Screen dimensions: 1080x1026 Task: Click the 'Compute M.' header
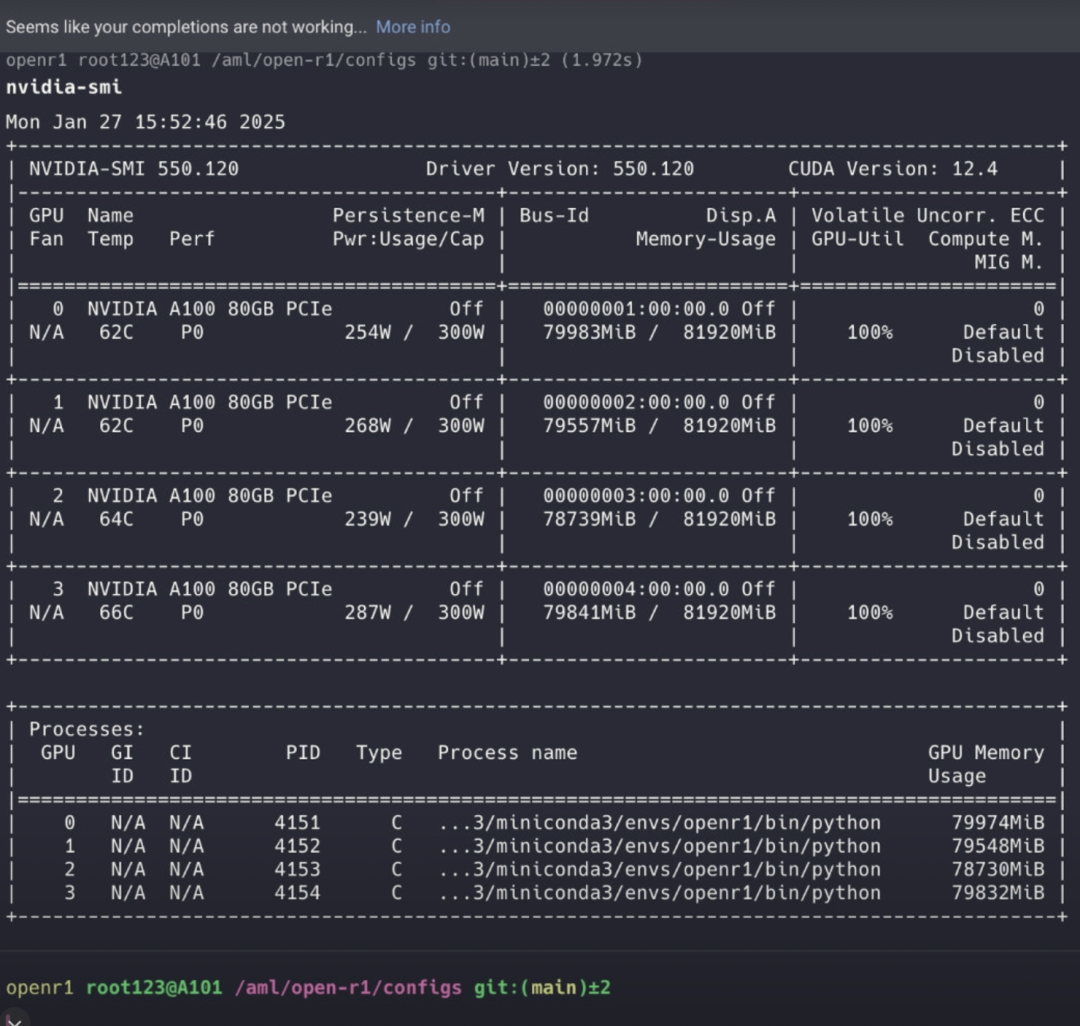coord(986,239)
